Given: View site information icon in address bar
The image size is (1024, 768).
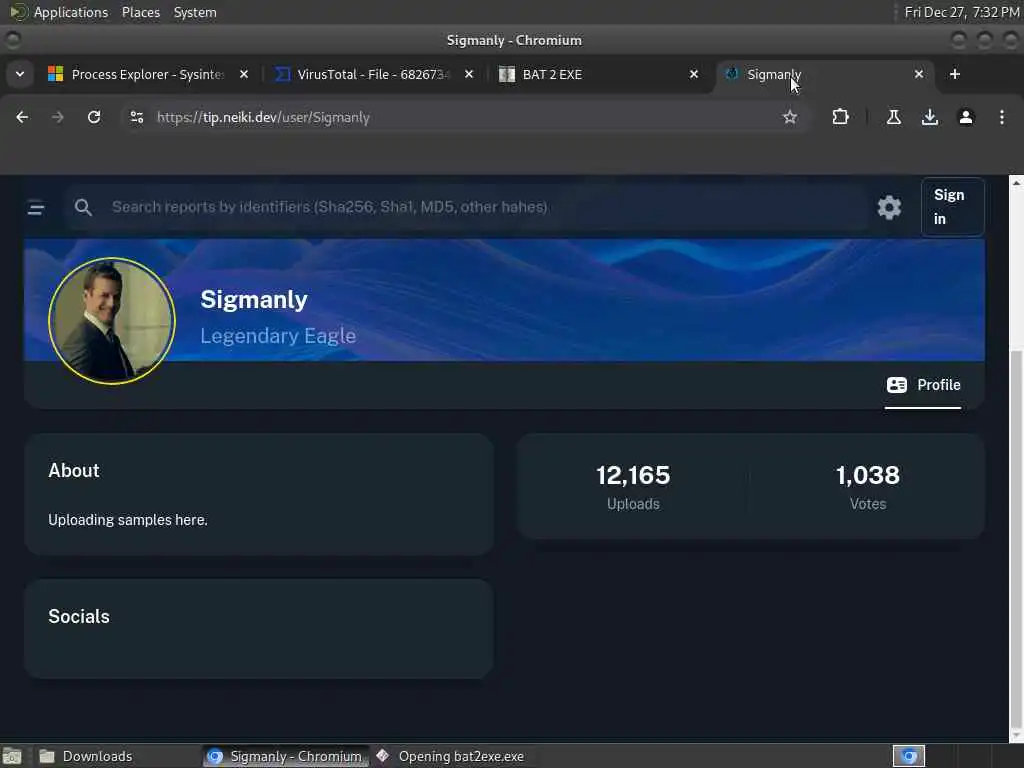Looking at the screenshot, I should tap(136, 117).
